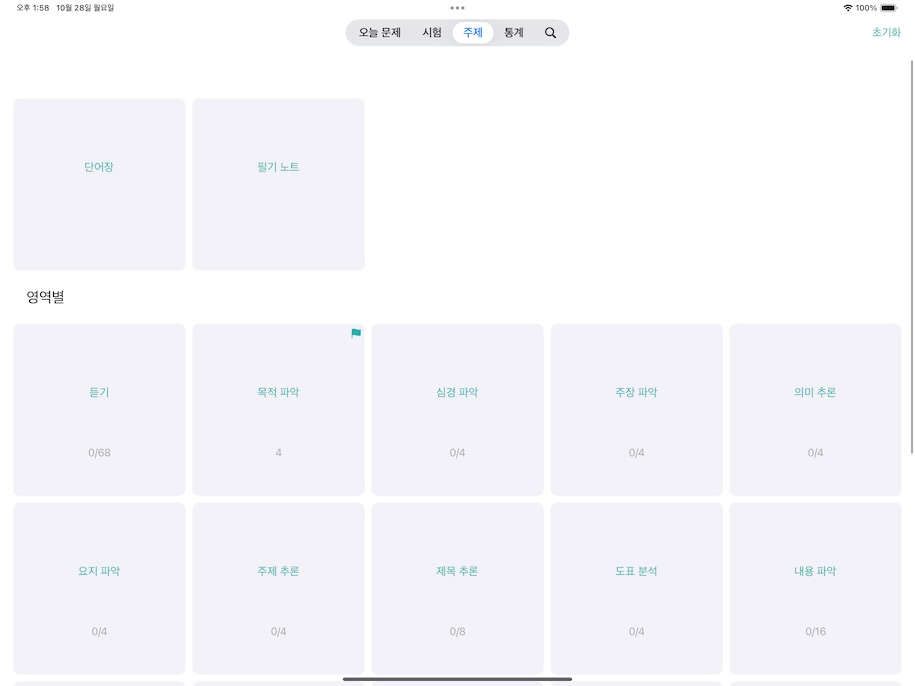Tap the Wi-Fi status icon
This screenshot has height=686, width=915.
click(x=848, y=8)
